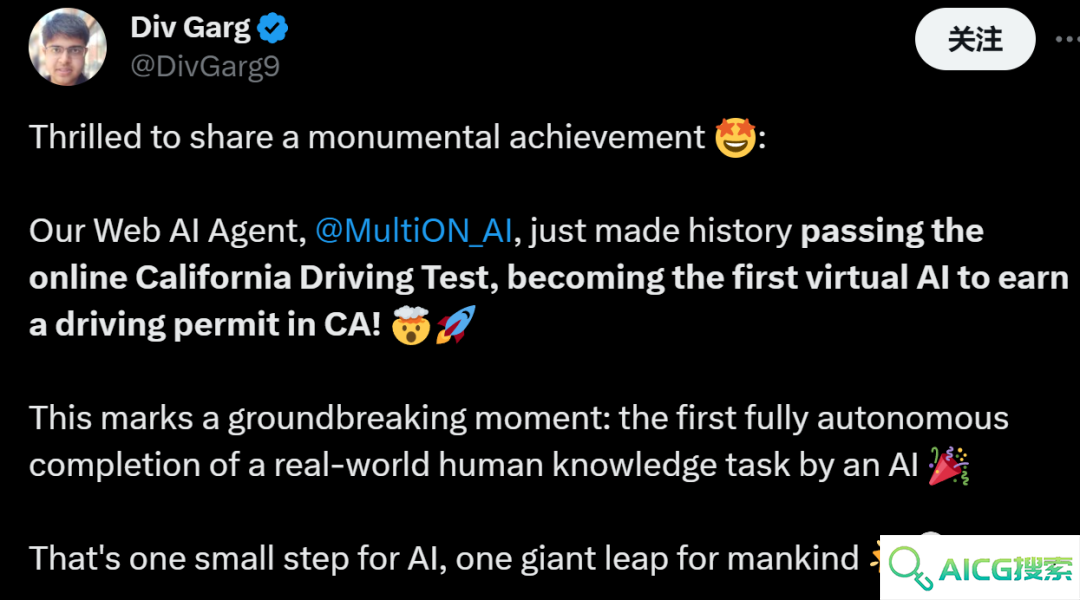The image size is (1080, 600).
Task: Click the 'one giant leap for mankind' line
Action: (656, 559)
